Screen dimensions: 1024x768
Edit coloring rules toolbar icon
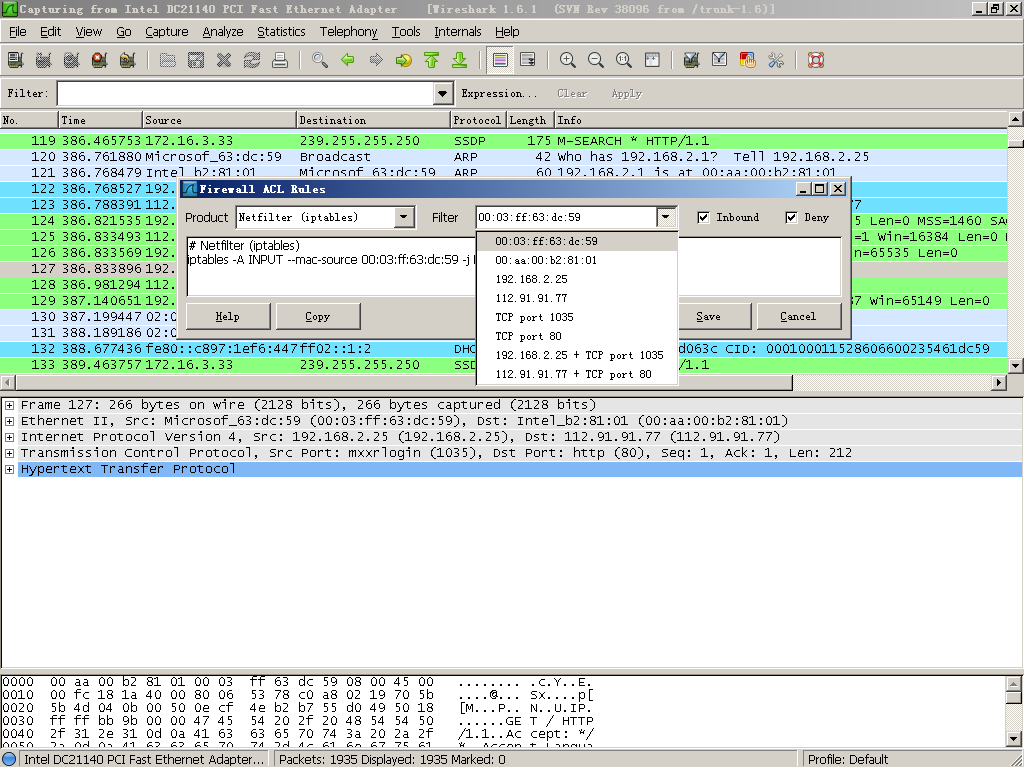(748, 60)
